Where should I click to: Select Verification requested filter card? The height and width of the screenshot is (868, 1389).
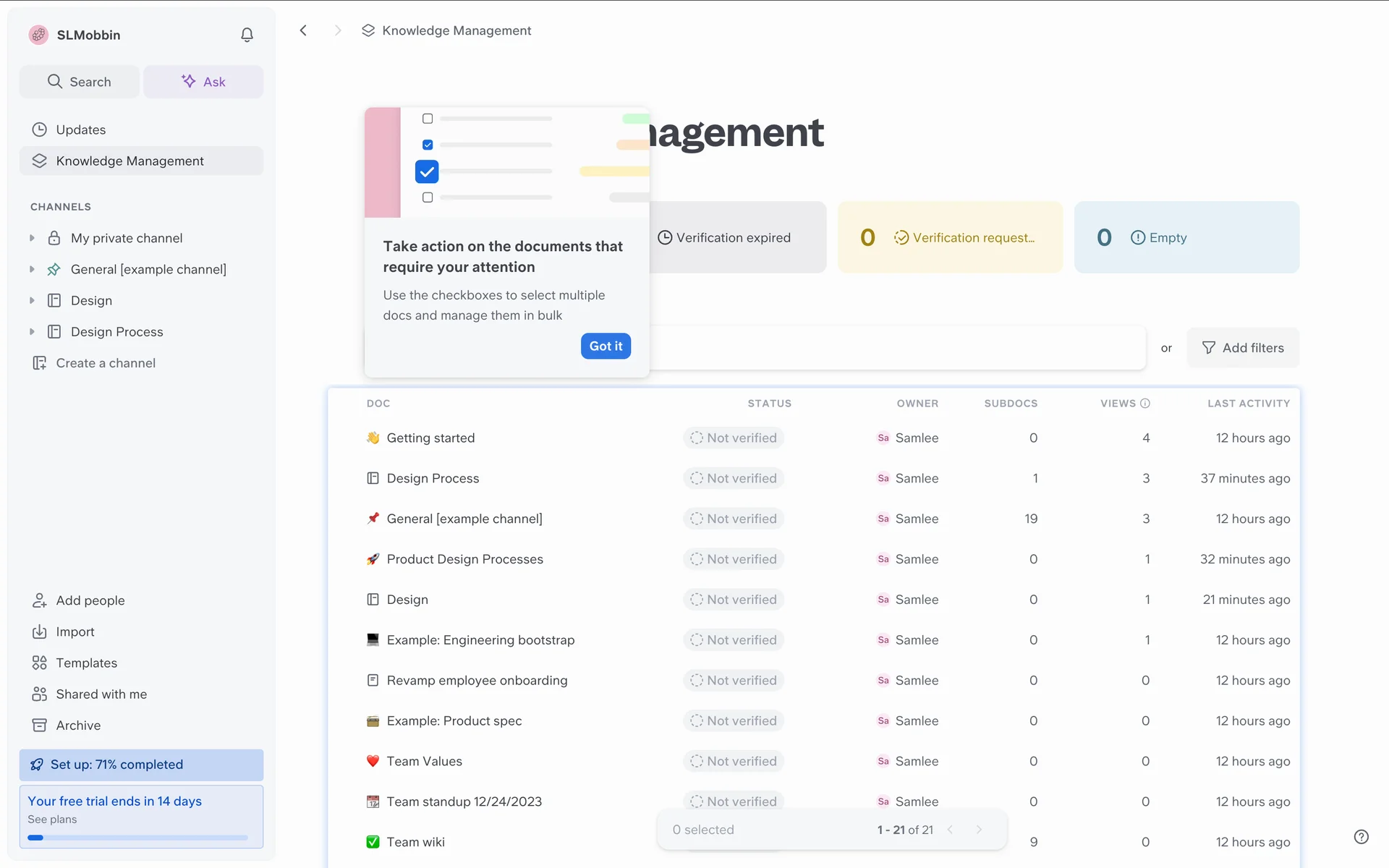(949, 237)
